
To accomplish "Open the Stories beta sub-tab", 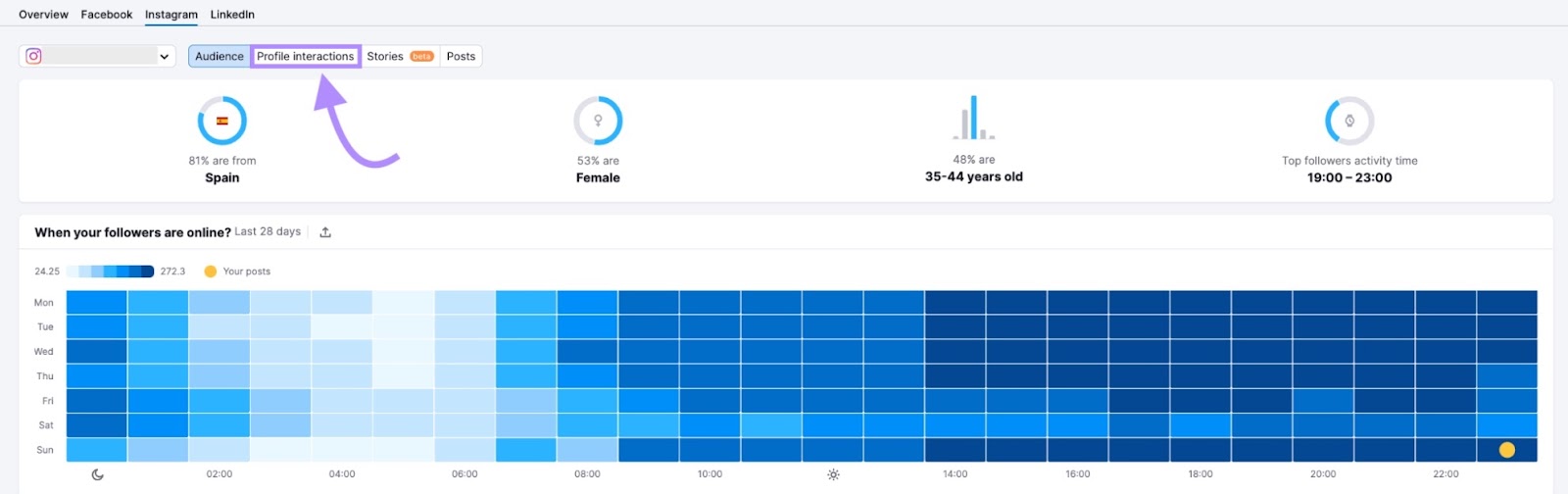I will pos(400,56).
